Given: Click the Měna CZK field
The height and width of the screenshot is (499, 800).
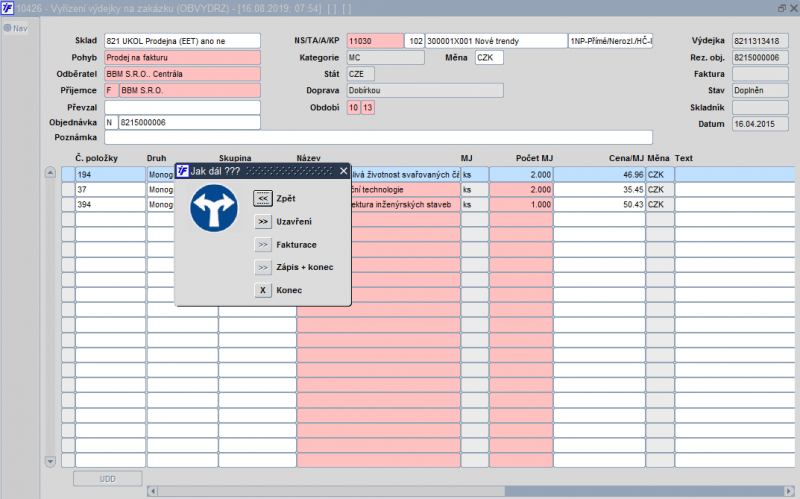Looking at the screenshot, I should pyautogui.click(x=489, y=58).
